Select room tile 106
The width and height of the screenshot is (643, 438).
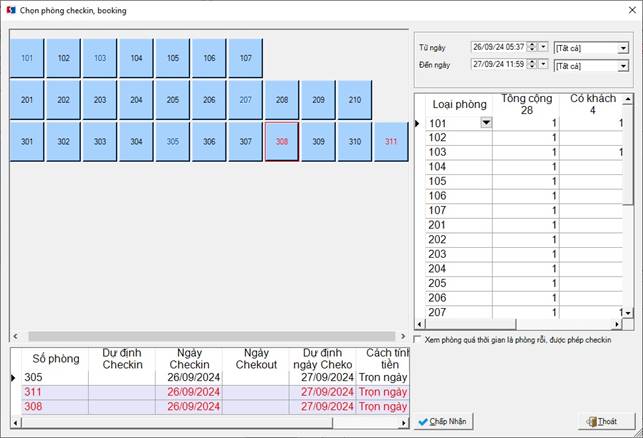coord(209,58)
